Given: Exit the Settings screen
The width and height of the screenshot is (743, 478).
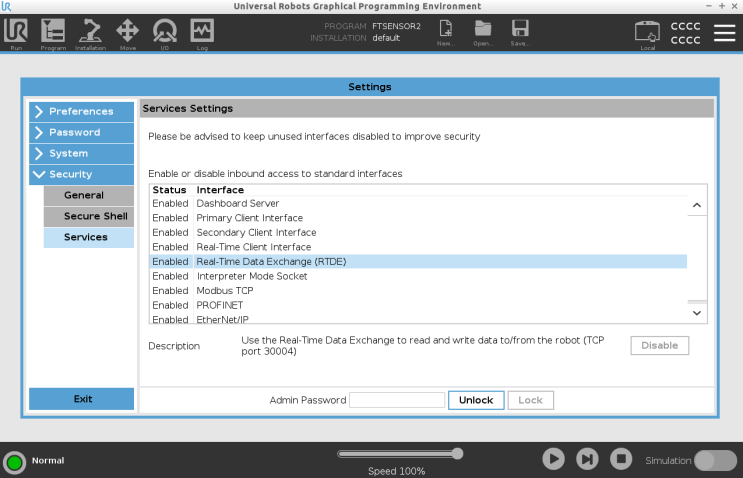Looking at the screenshot, I should [82, 399].
